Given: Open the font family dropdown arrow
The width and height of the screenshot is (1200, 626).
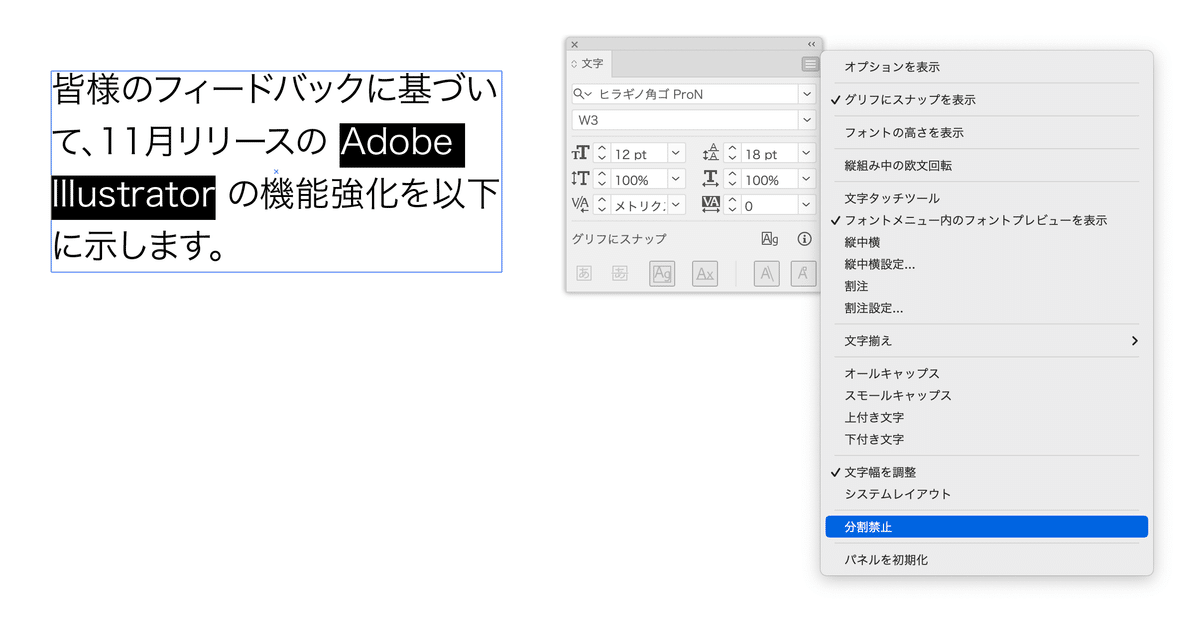Looking at the screenshot, I should 806,93.
